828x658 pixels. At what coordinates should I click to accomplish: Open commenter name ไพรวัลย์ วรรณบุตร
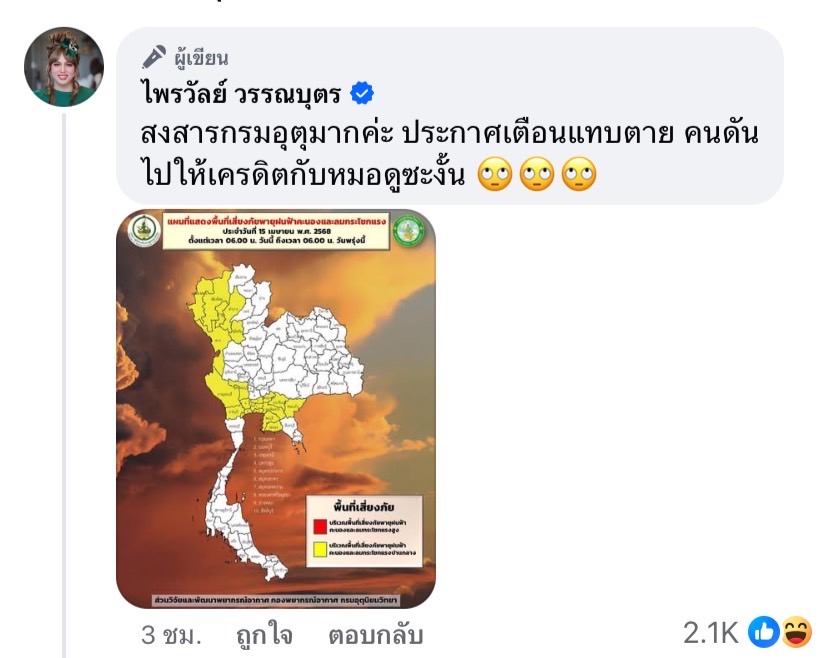(x=241, y=94)
